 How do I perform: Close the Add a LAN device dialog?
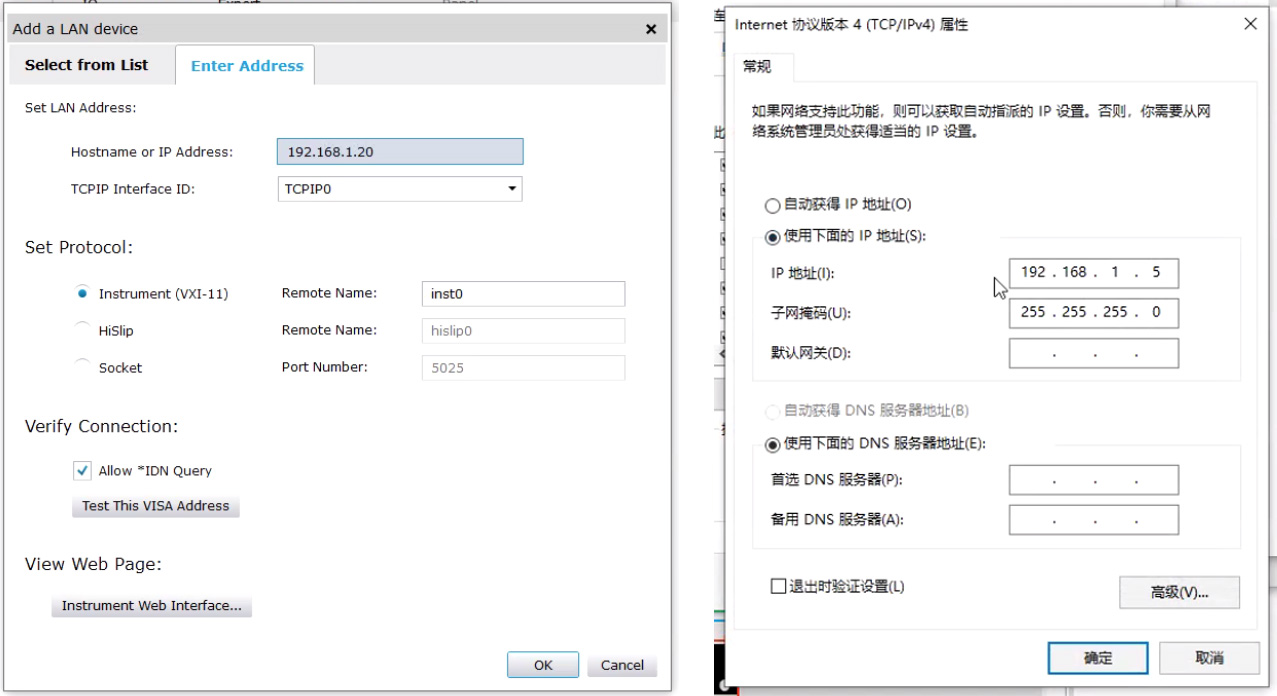point(651,30)
